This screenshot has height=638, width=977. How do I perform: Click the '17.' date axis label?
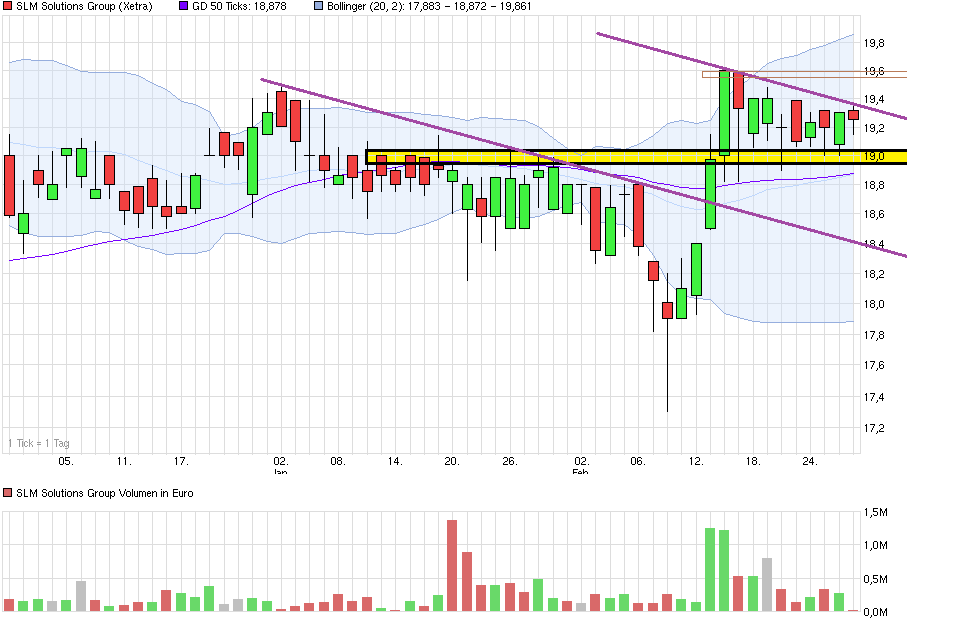click(181, 461)
